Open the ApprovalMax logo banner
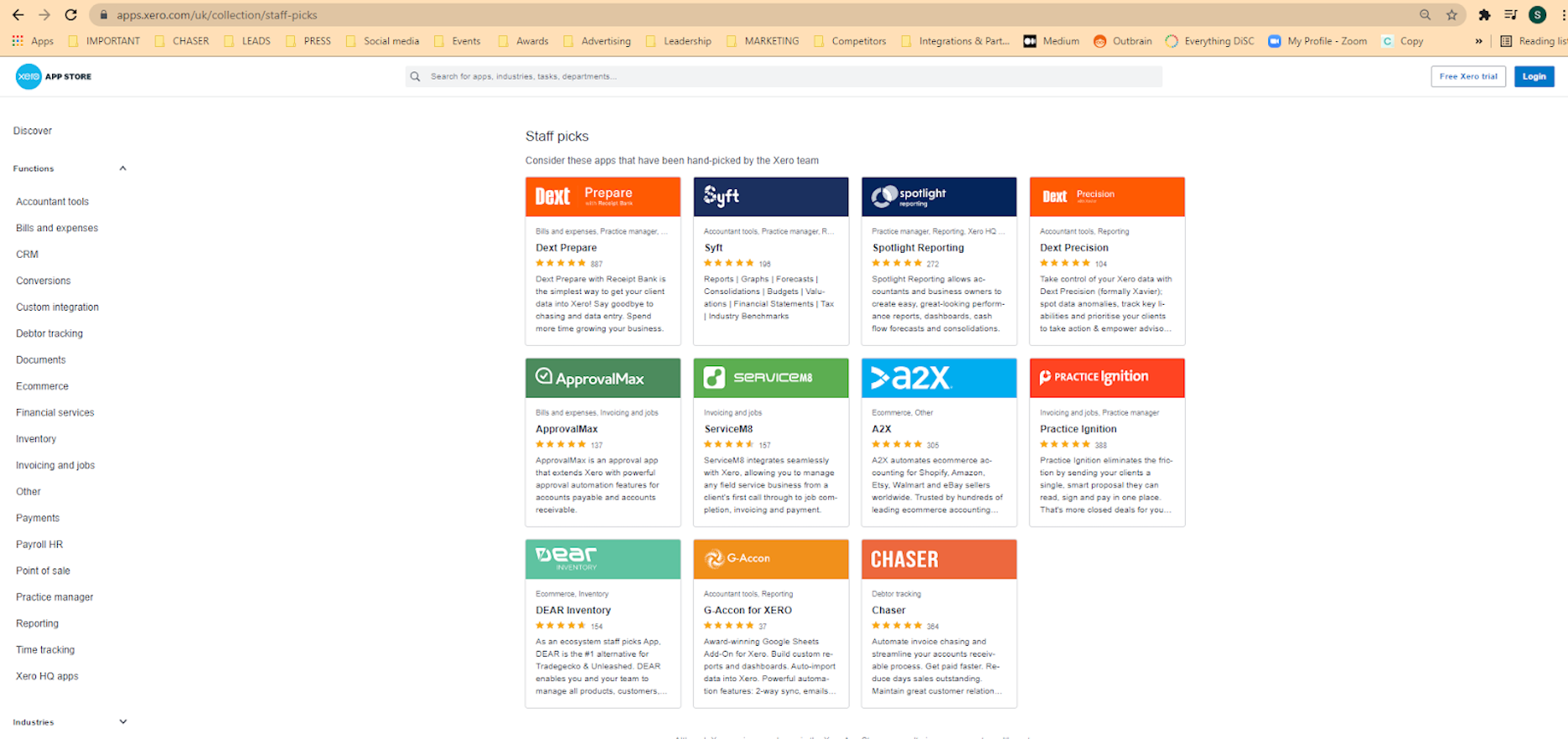This screenshot has width=1568, height=739. point(603,378)
